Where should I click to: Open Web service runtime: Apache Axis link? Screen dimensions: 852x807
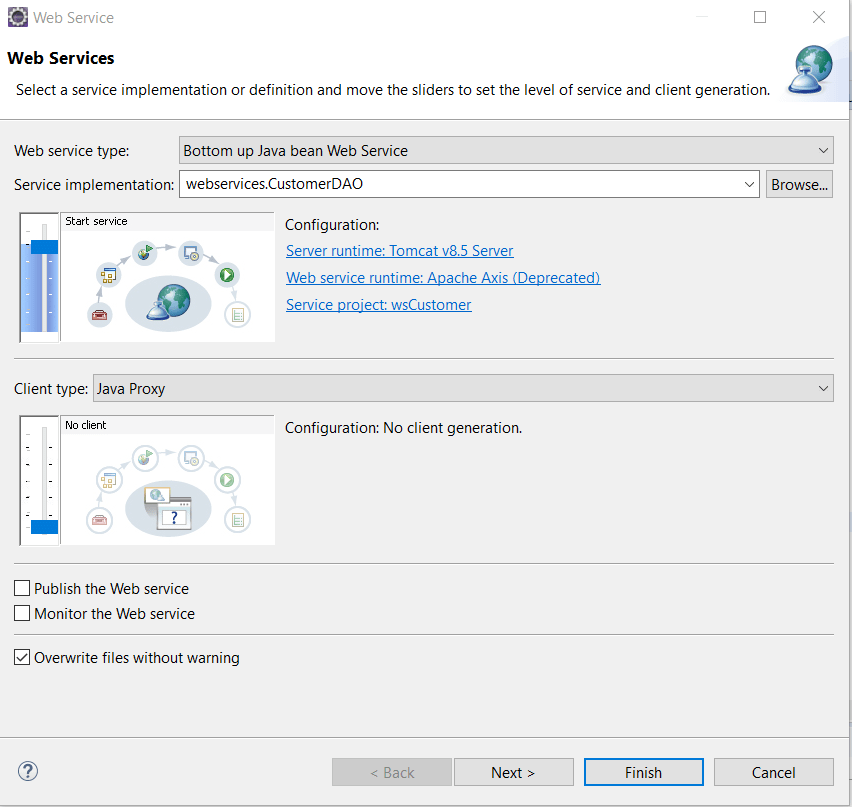[442, 278]
